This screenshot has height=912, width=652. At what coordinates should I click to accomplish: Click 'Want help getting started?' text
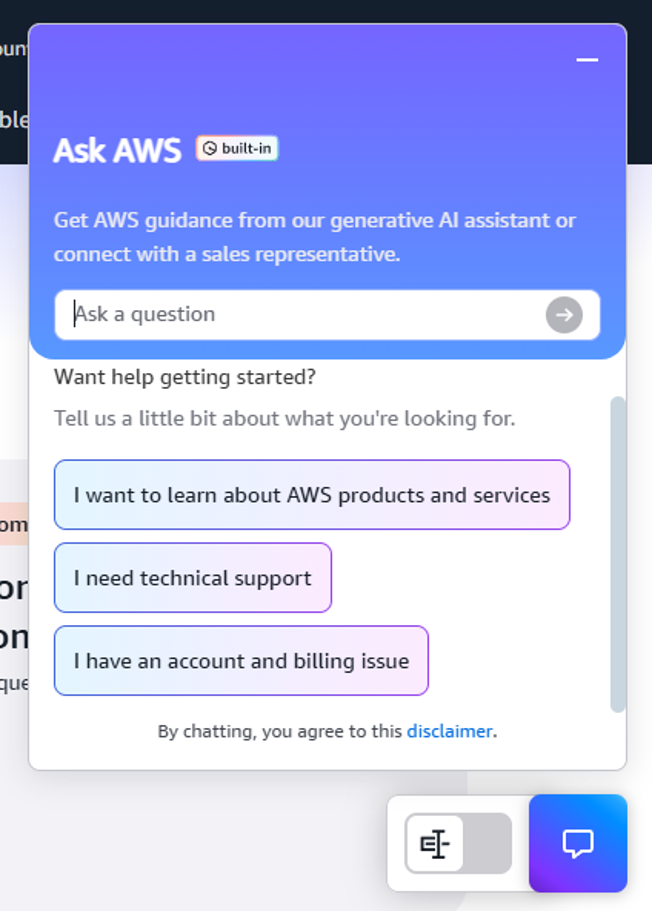[185, 377]
